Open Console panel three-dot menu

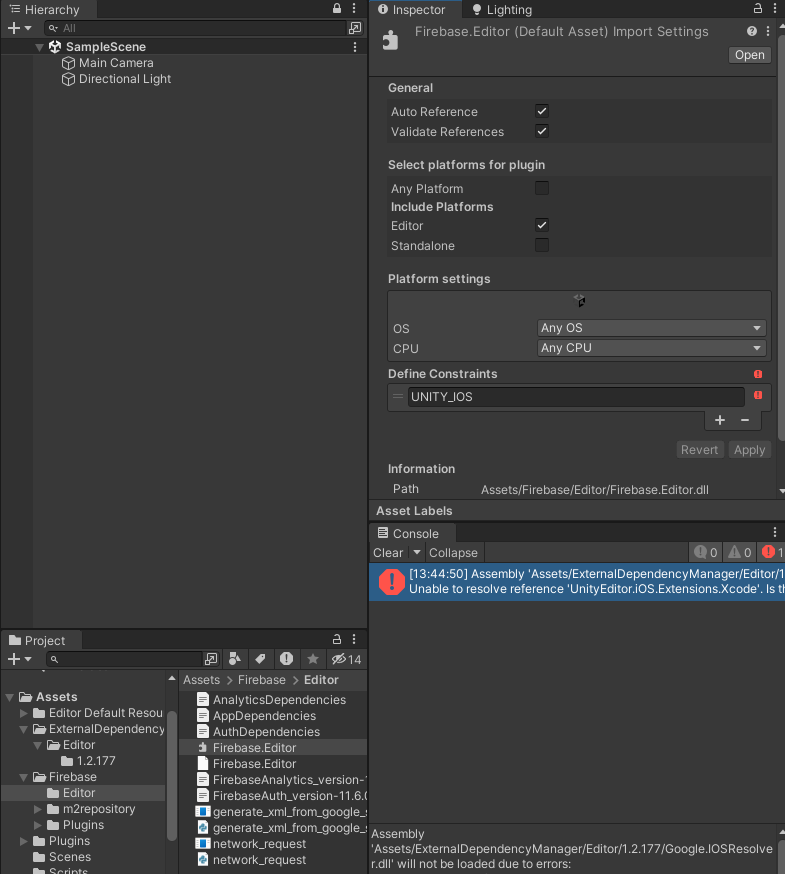coord(774,532)
